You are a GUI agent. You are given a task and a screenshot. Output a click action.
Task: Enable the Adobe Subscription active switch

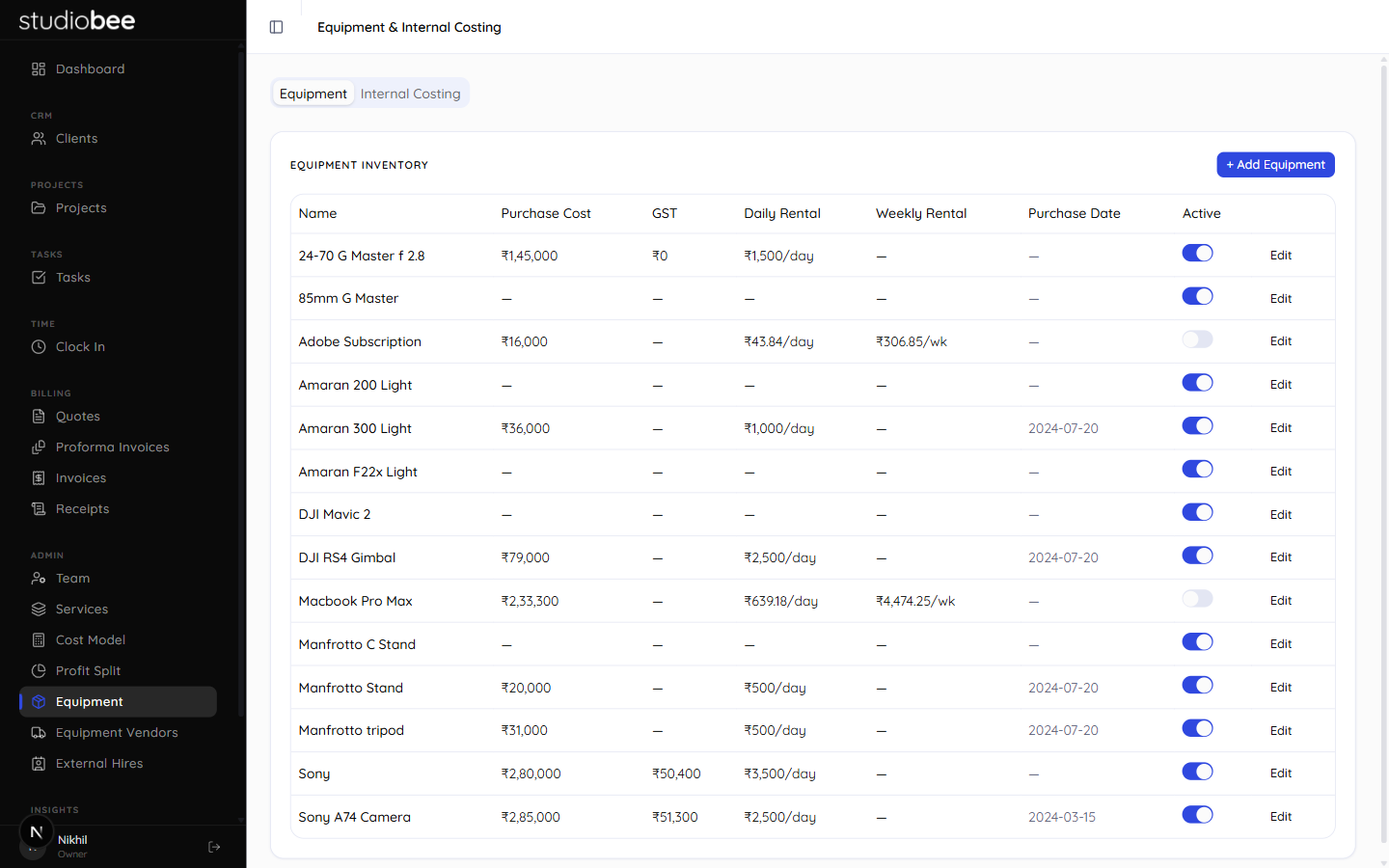coord(1197,339)
